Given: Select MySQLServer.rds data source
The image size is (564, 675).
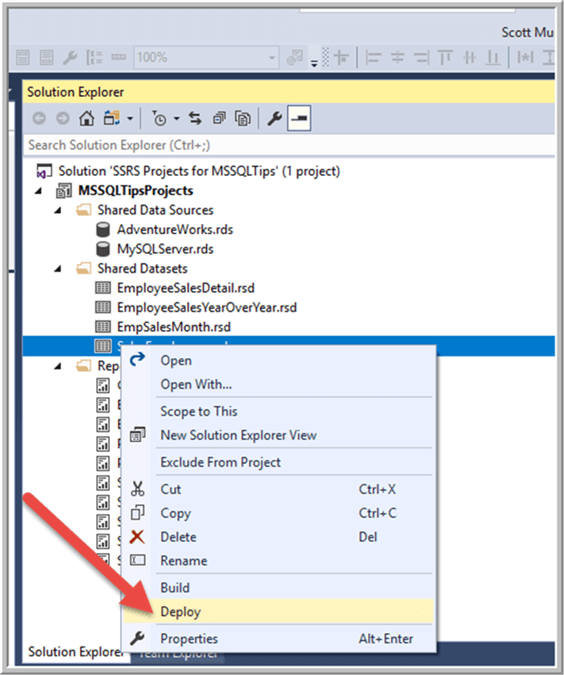Looking at the screenshot, I should tap(165, 249).
